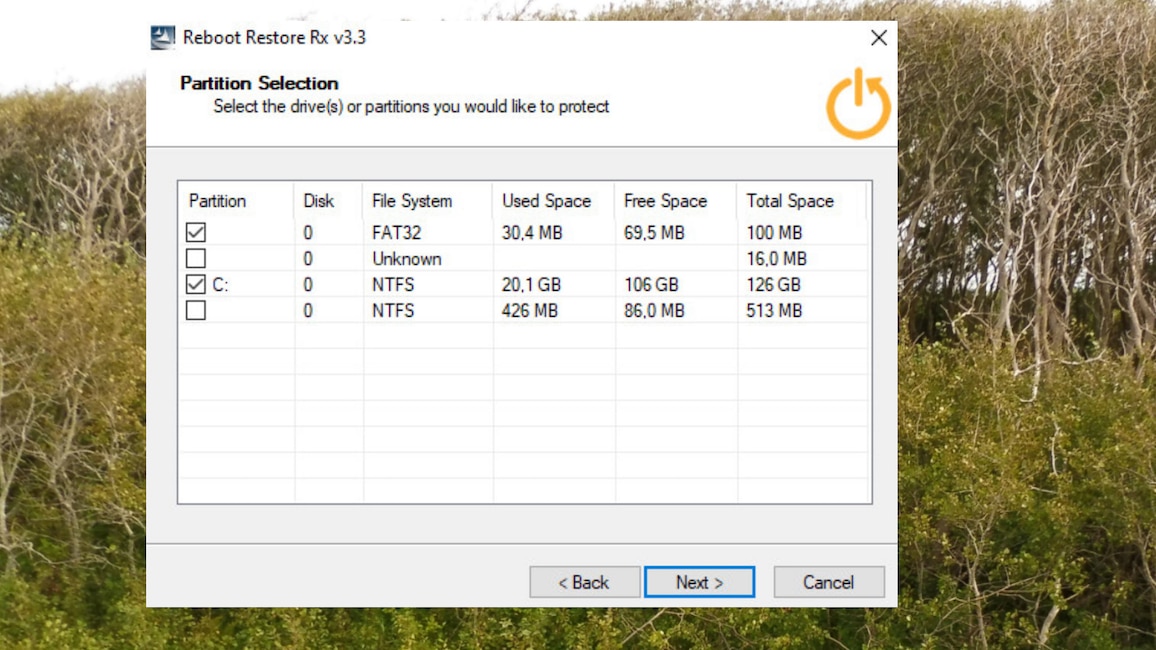Click the orange power restore logo
This screenshot has height=650, width=1156.
tap(858, 104)
